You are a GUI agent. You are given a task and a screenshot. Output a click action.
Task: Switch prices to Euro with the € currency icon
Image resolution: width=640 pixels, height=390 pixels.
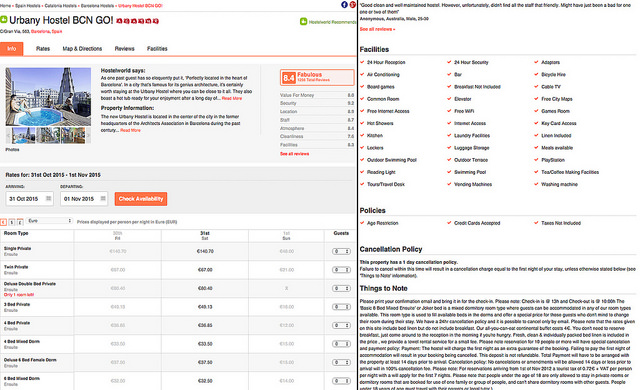[x=3, y=222]
